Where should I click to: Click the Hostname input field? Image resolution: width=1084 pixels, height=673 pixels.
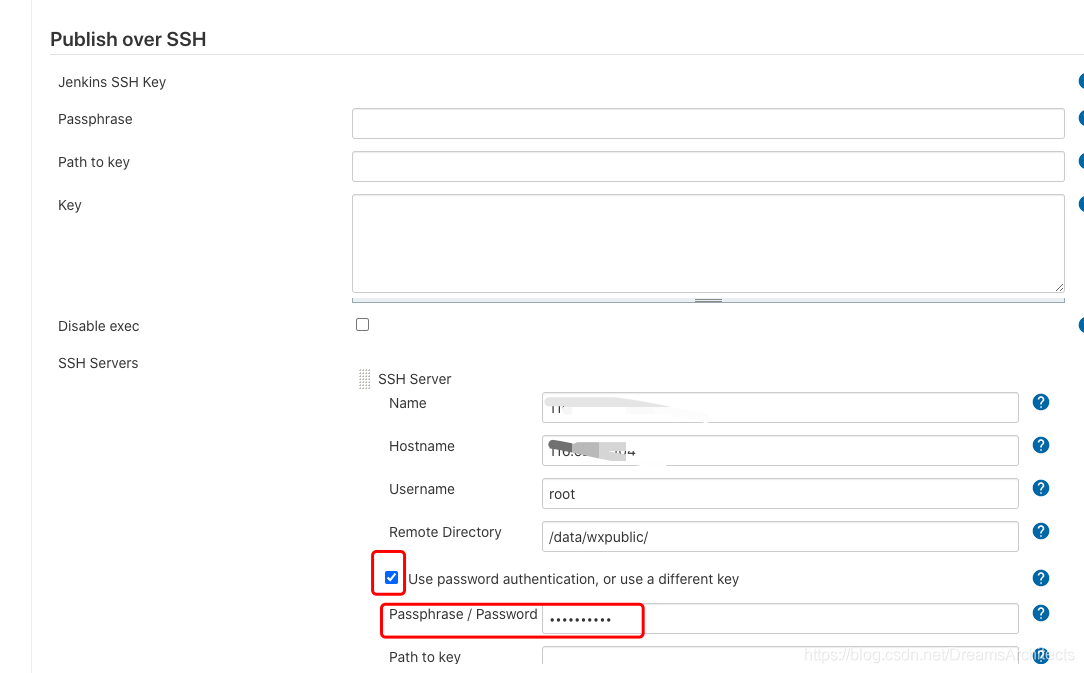pos(780,450)
